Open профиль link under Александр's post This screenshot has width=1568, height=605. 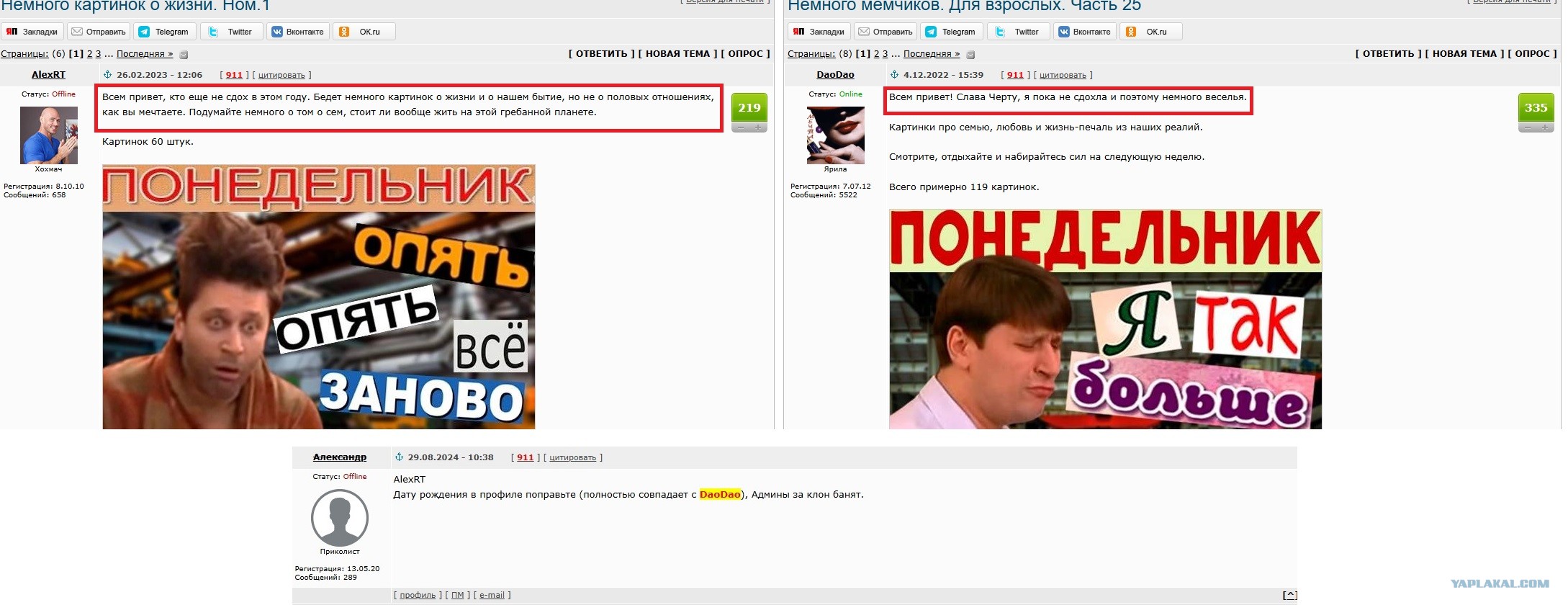point(418,595)
